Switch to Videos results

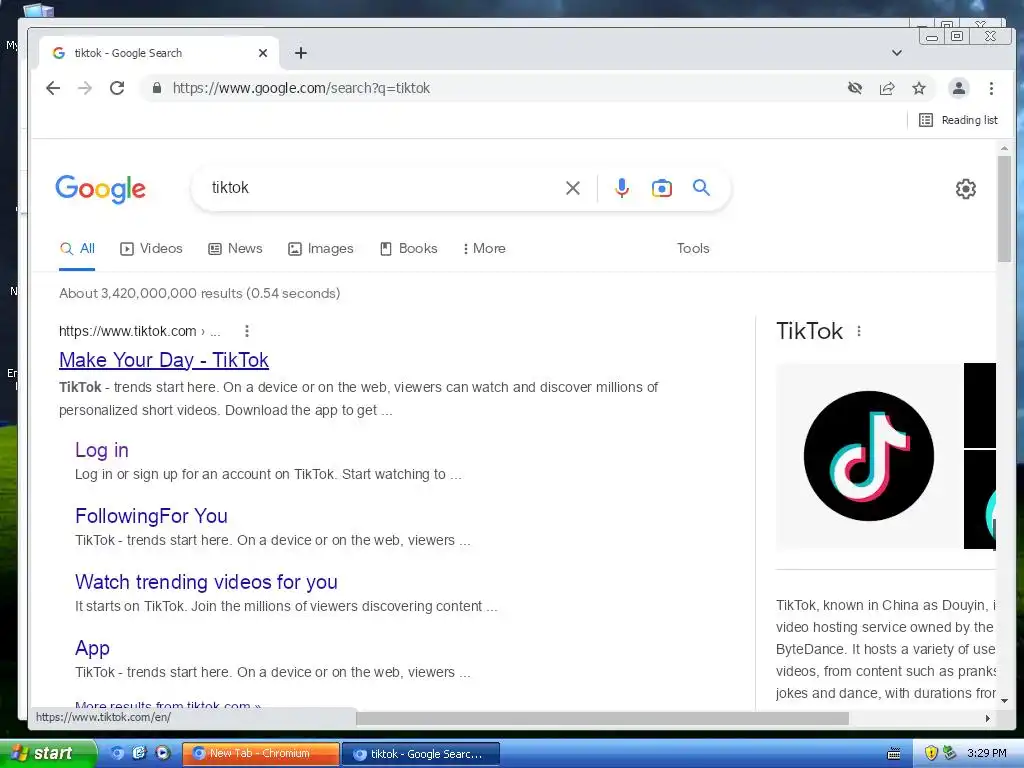pyautogui.click(x=151, y=248)
